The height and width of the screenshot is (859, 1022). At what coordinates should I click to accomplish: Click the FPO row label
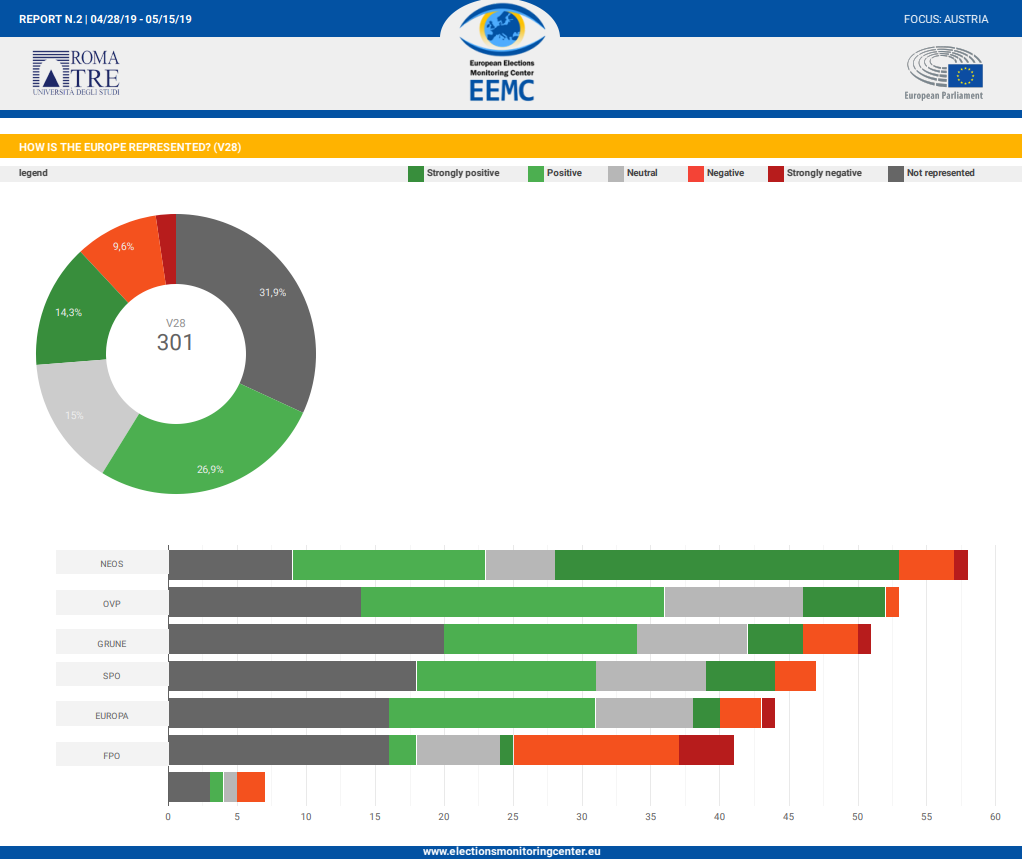111,755
